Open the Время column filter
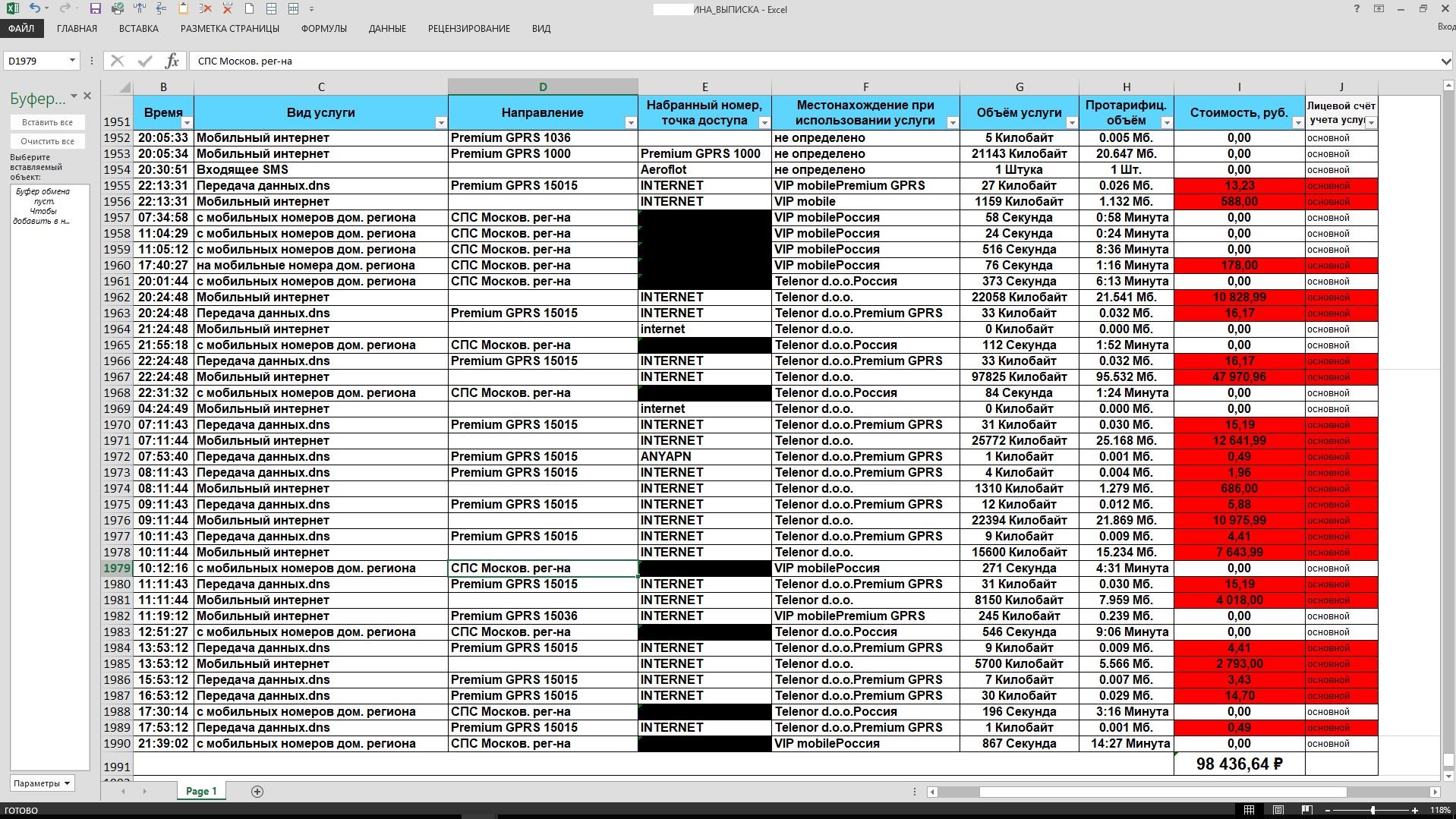 (x=187, y=123)
